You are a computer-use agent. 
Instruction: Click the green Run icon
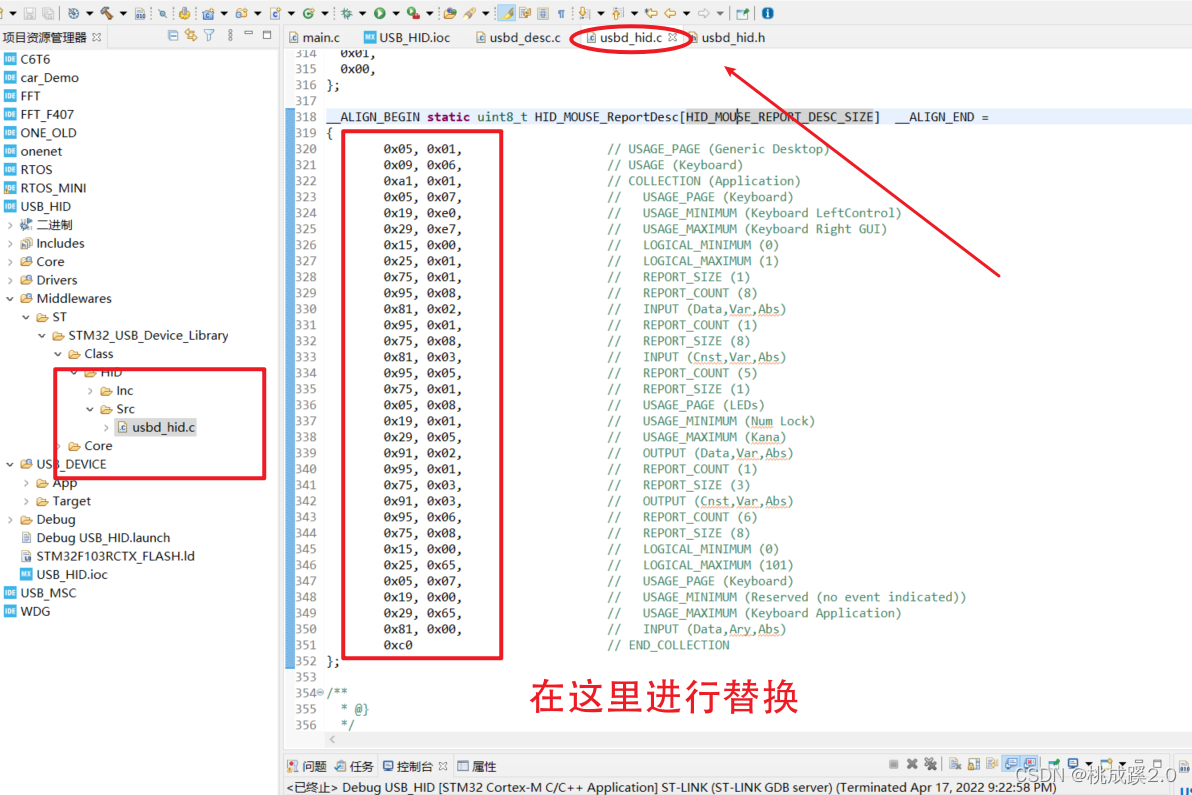(x=380, y=13)
